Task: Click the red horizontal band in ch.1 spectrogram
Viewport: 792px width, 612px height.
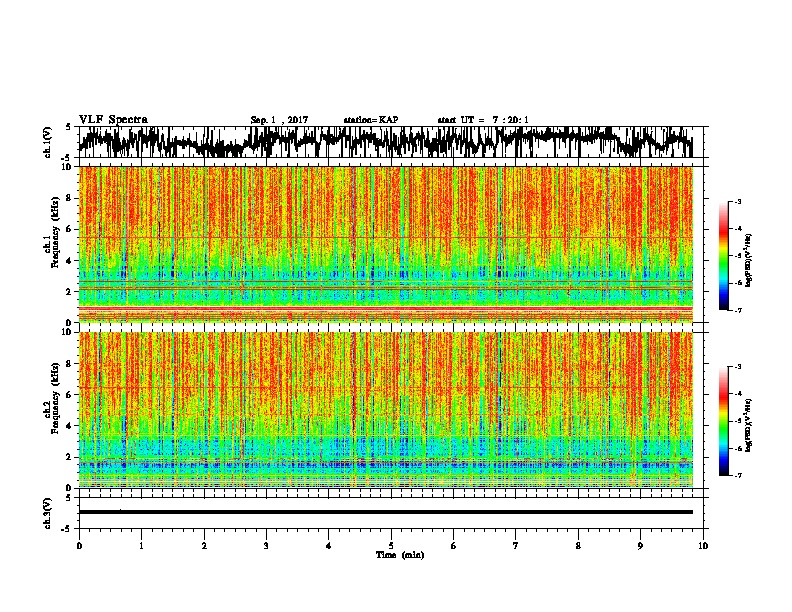Action: (386, 308)
